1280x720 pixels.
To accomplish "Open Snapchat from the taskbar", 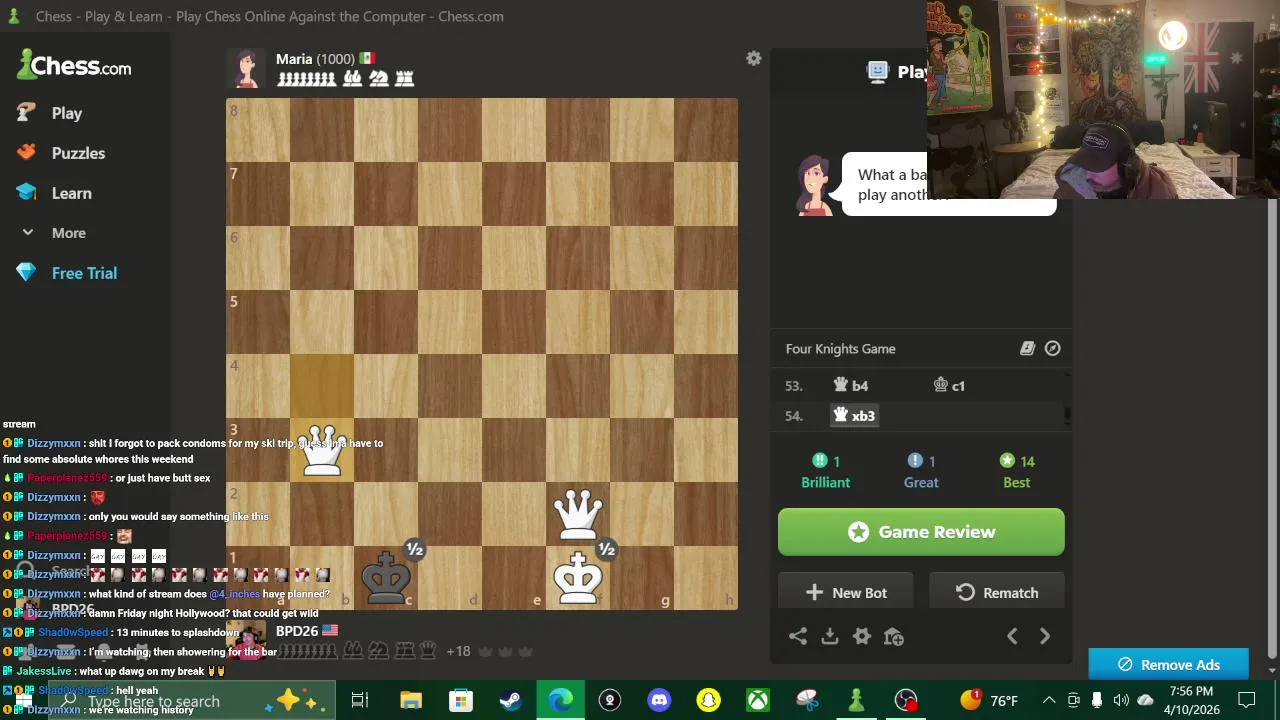I will click(708, 700).
